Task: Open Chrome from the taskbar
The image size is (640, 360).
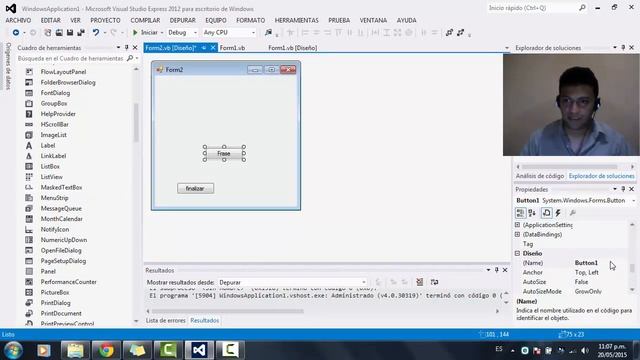Action: click(x=106, y=350)
